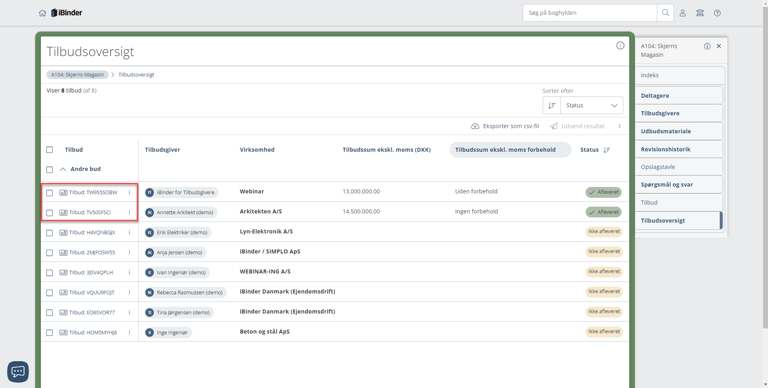The width and height of the screenshot is (768, 388).
Task: Click the search magnifier button
Action: (x=665, y=13)
